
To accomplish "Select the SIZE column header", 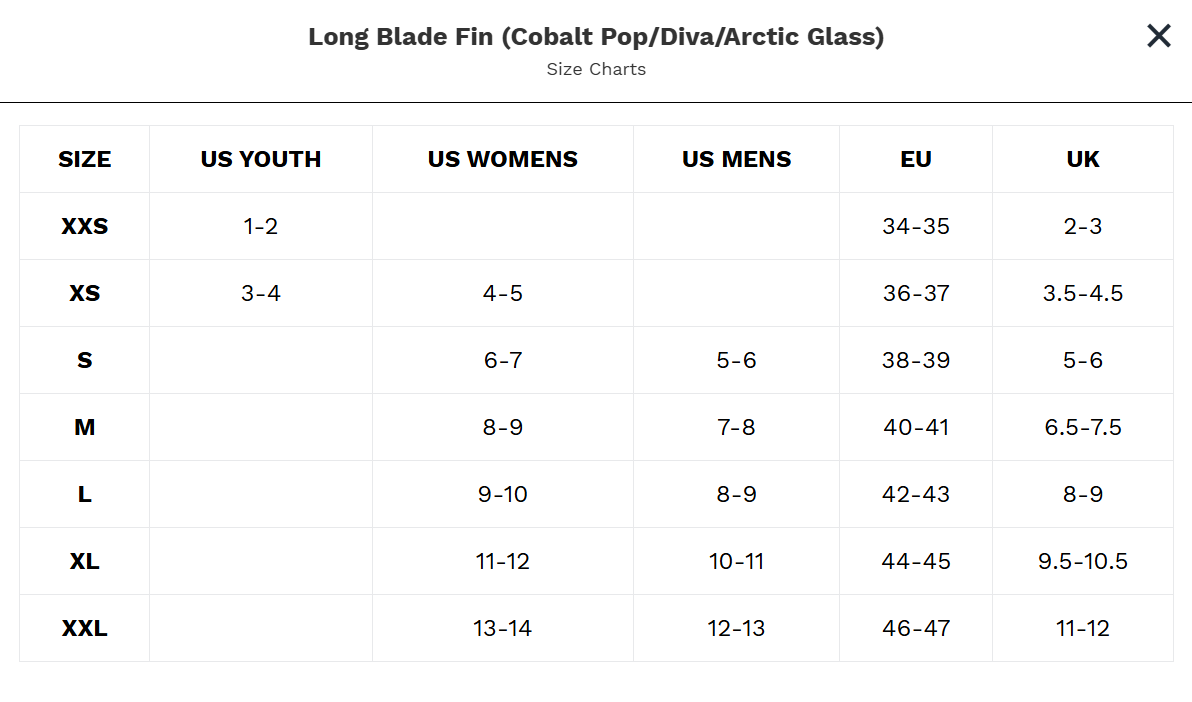I will tap(85, 159).
